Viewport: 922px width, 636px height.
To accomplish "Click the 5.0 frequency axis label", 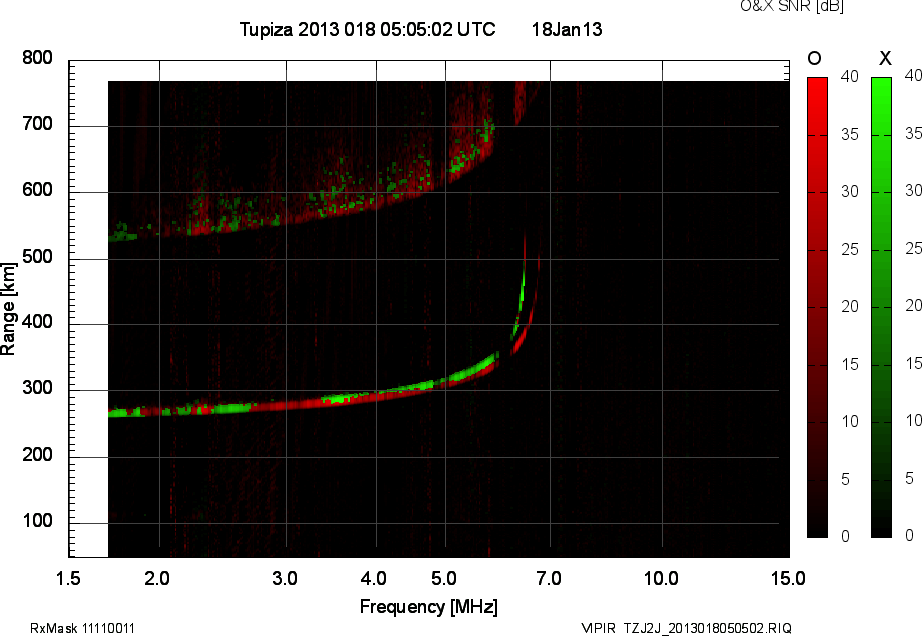I will point(444,579).
